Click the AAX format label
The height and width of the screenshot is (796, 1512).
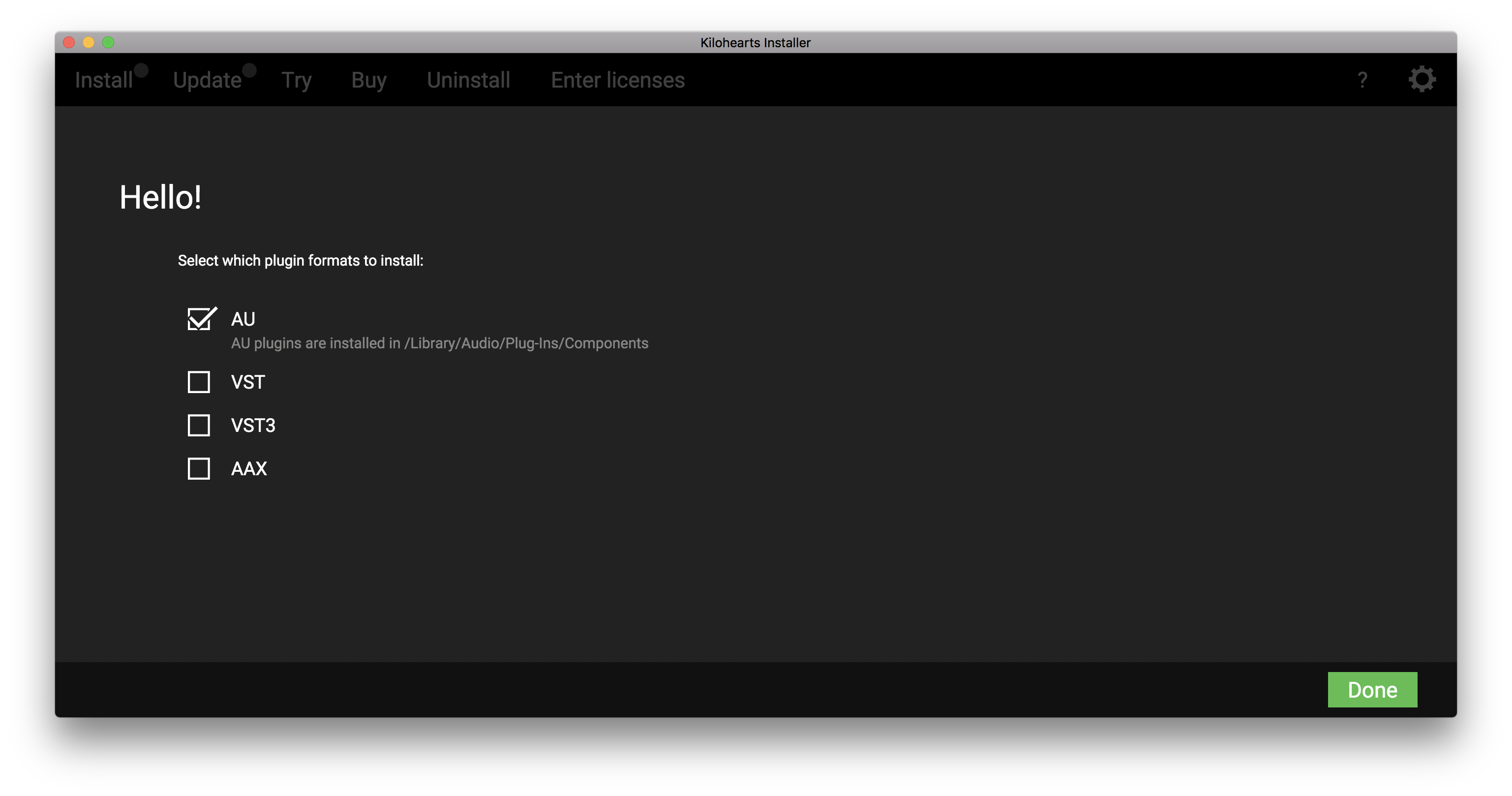point(249,469)
